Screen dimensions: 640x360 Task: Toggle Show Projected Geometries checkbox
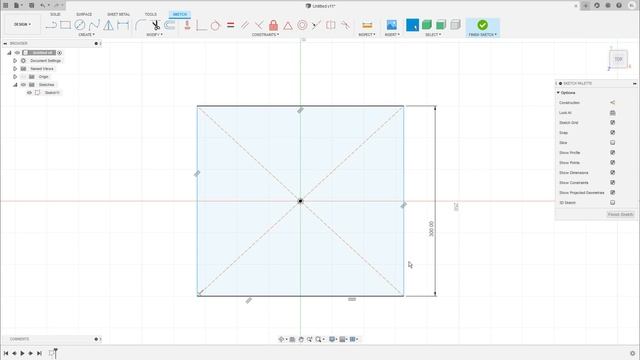(612, 192)
